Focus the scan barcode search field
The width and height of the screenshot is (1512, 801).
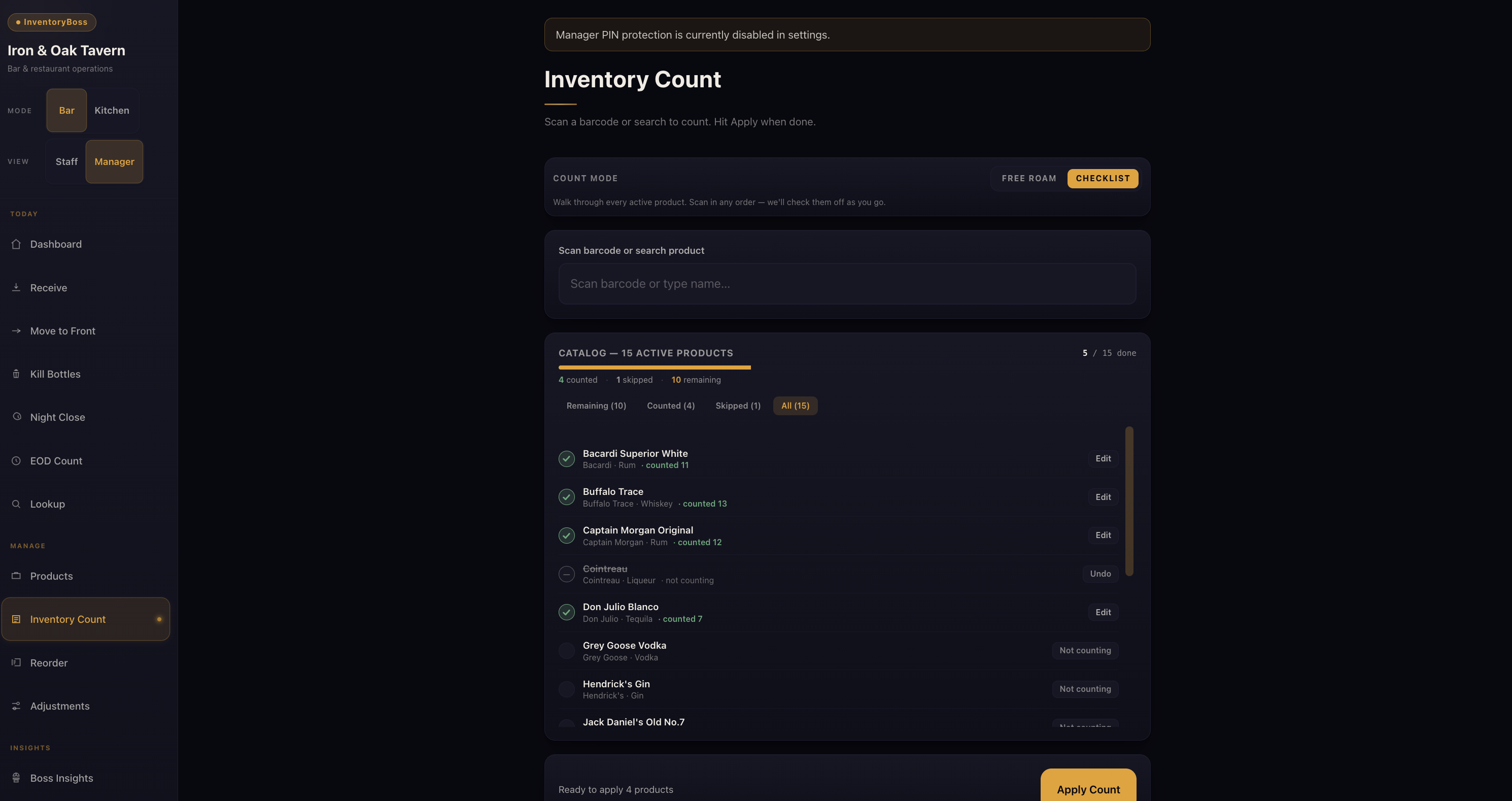pos(847,284)
